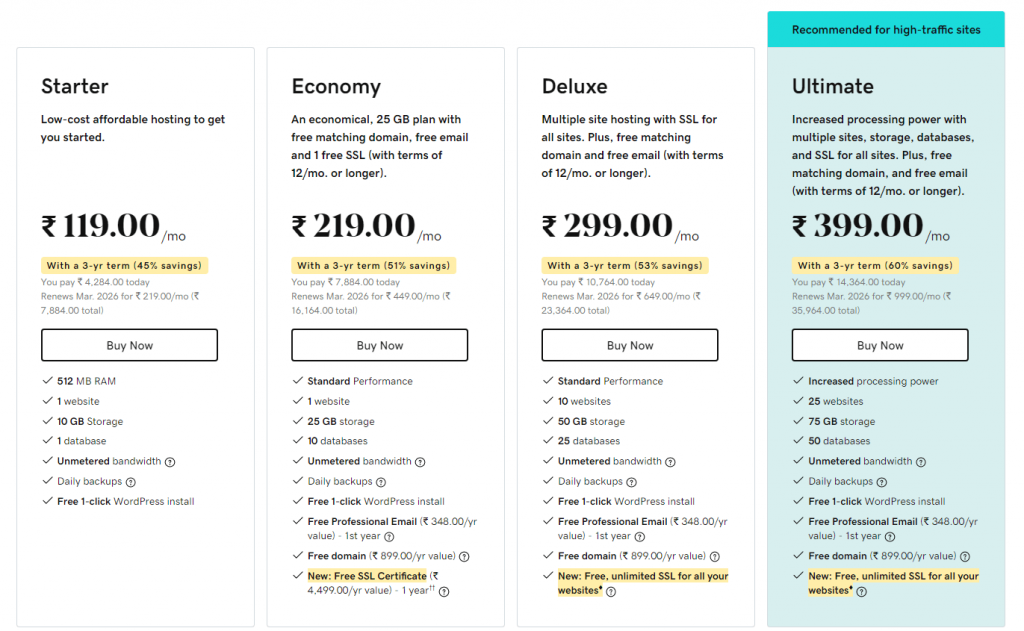Show Unmetered bandwidth info in Ultimate plan

[x=921, y=462]
